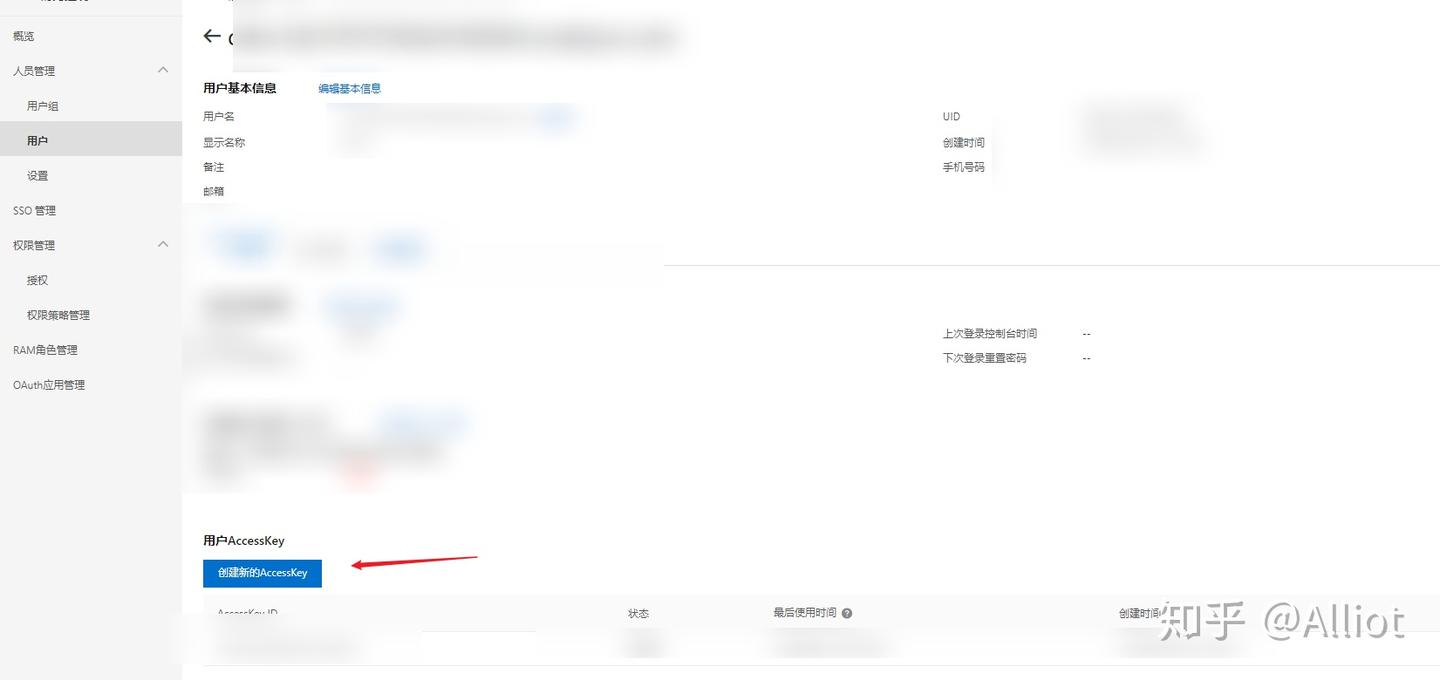Screen dimensions: 1440x680
Task: Click the 状态 column header
Action: (638, 613)
